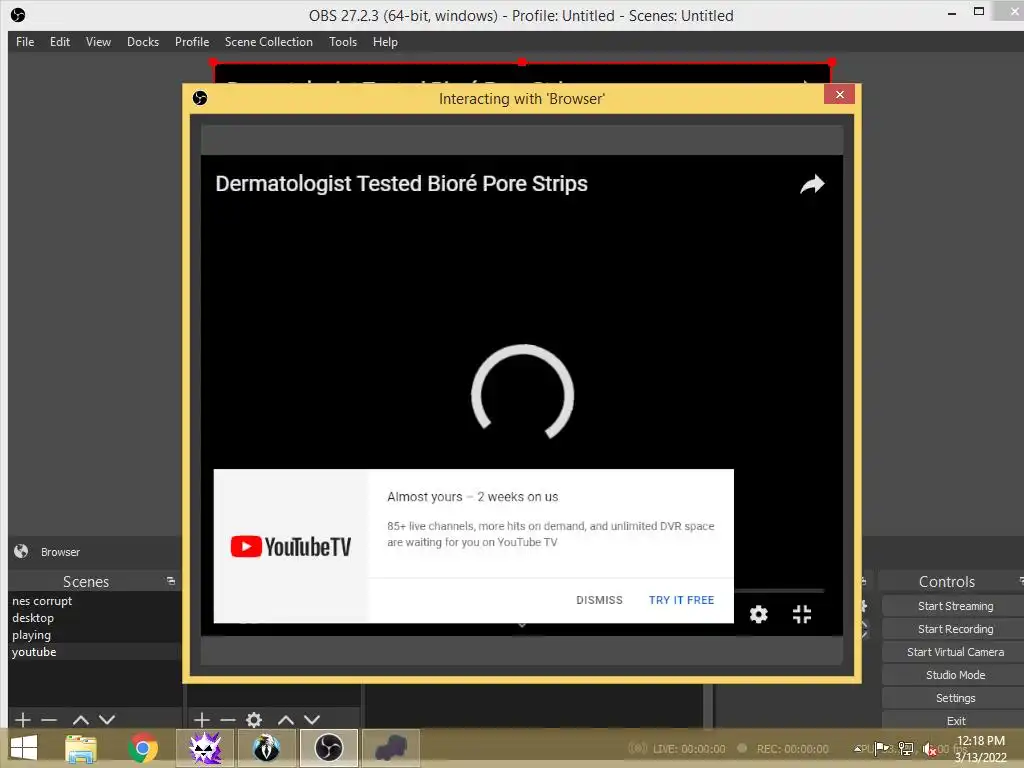Image resolution: width=1024 pixels, height=768 pixels.
Task: Open OBS Settings from Controls
Action: pyautogui.click(x=955, y=697)
